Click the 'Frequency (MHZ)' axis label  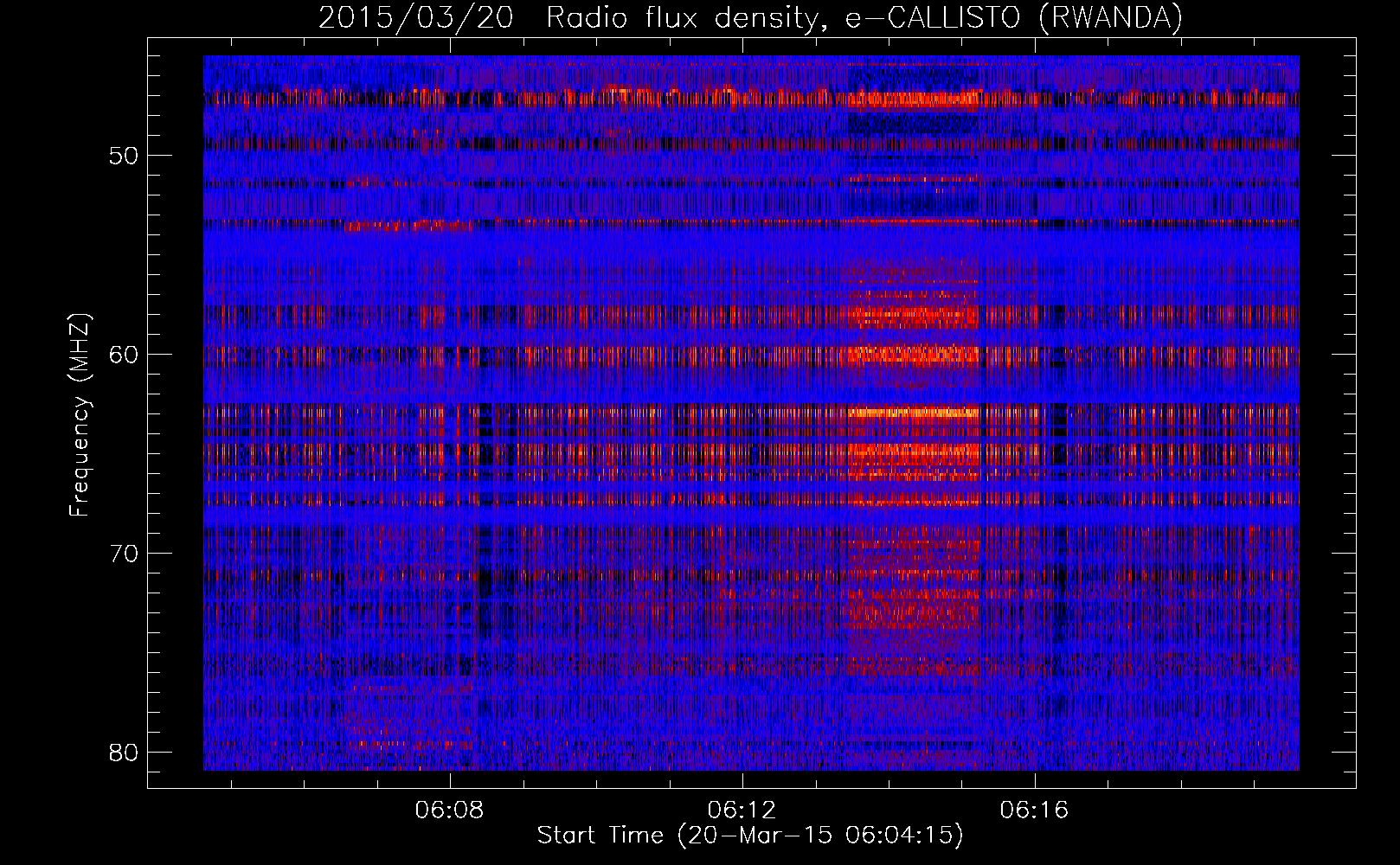click(x=80, y=415)
